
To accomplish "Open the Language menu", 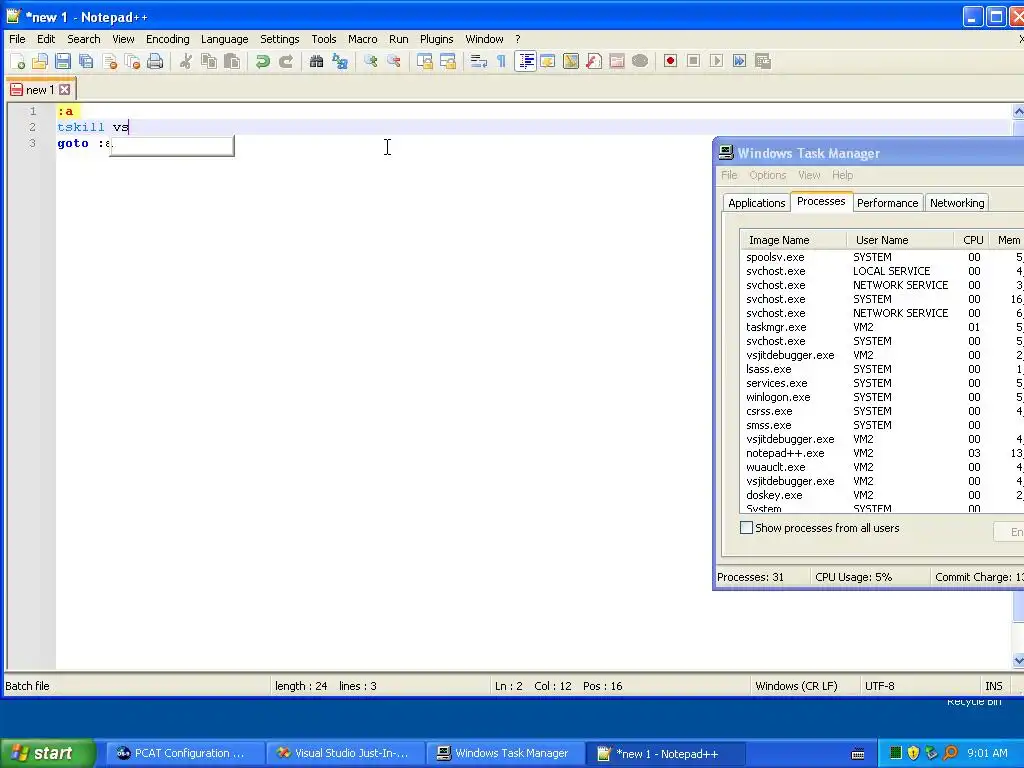I will click(x=225, y=39).
